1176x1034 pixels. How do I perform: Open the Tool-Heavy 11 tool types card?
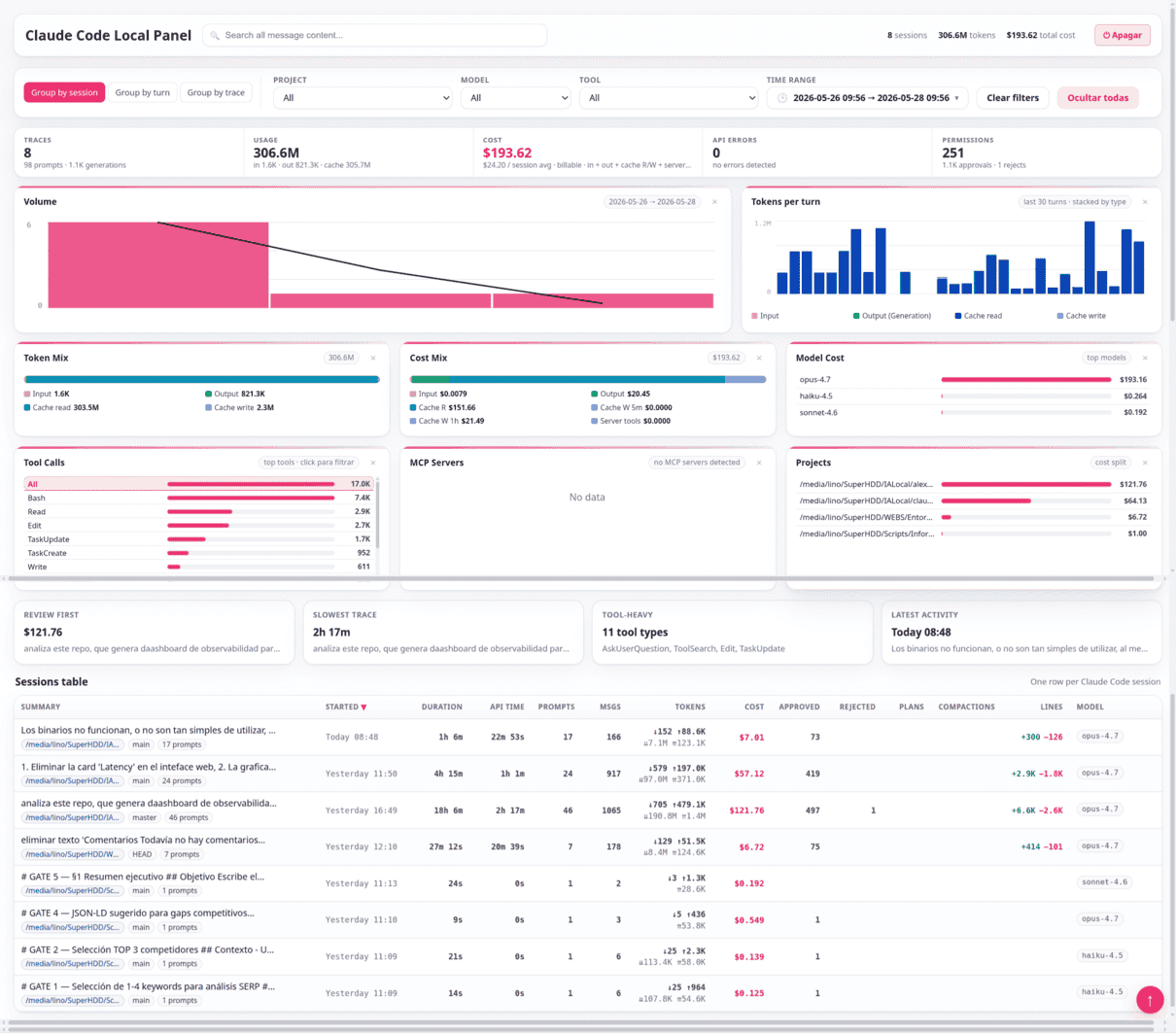tap(733, 632)
